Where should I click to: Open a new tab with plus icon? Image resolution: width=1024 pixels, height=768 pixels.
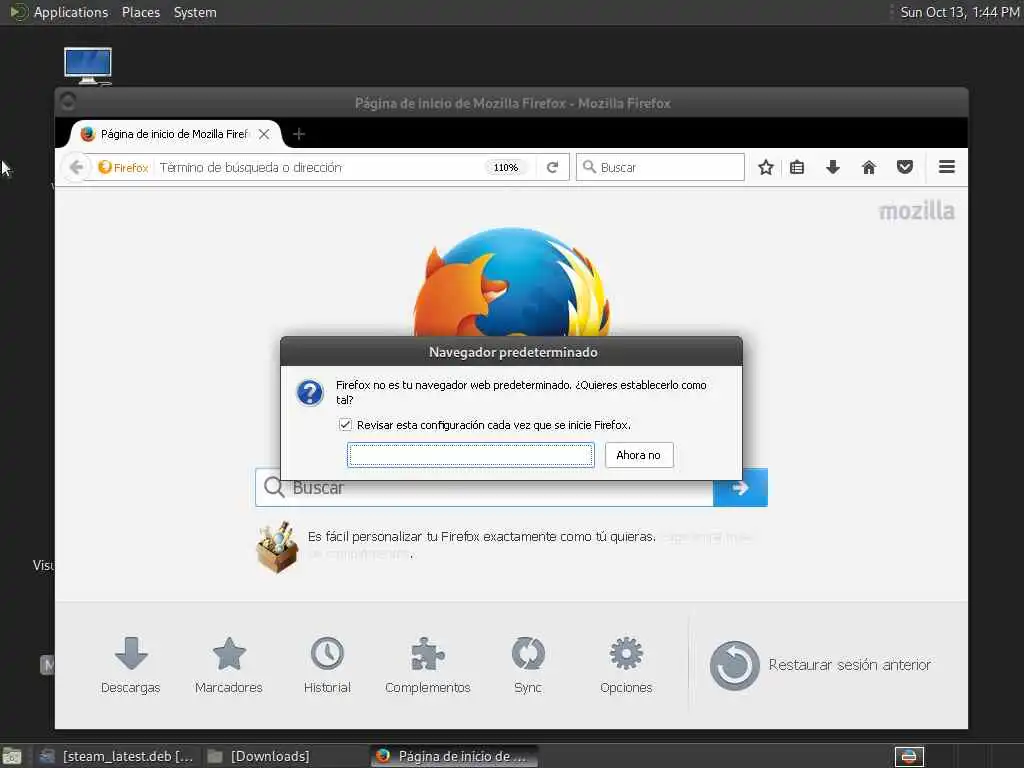click(299, 134)
